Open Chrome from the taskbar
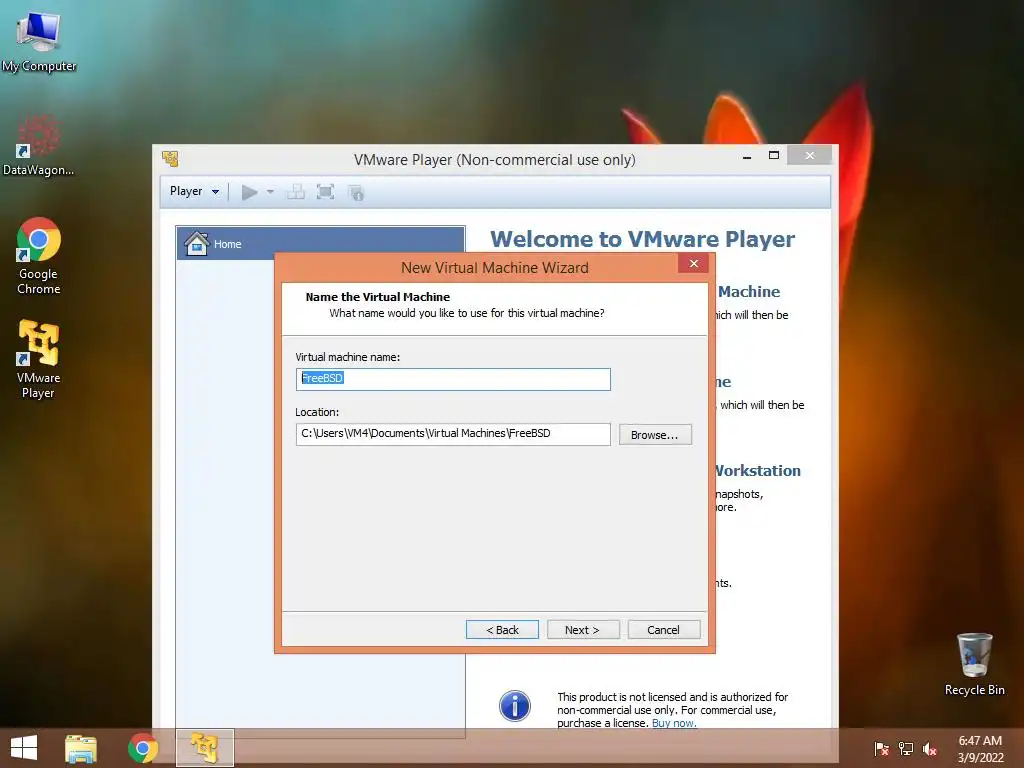1024x768 pixels. pyautogui.click(x=143, y=748)
